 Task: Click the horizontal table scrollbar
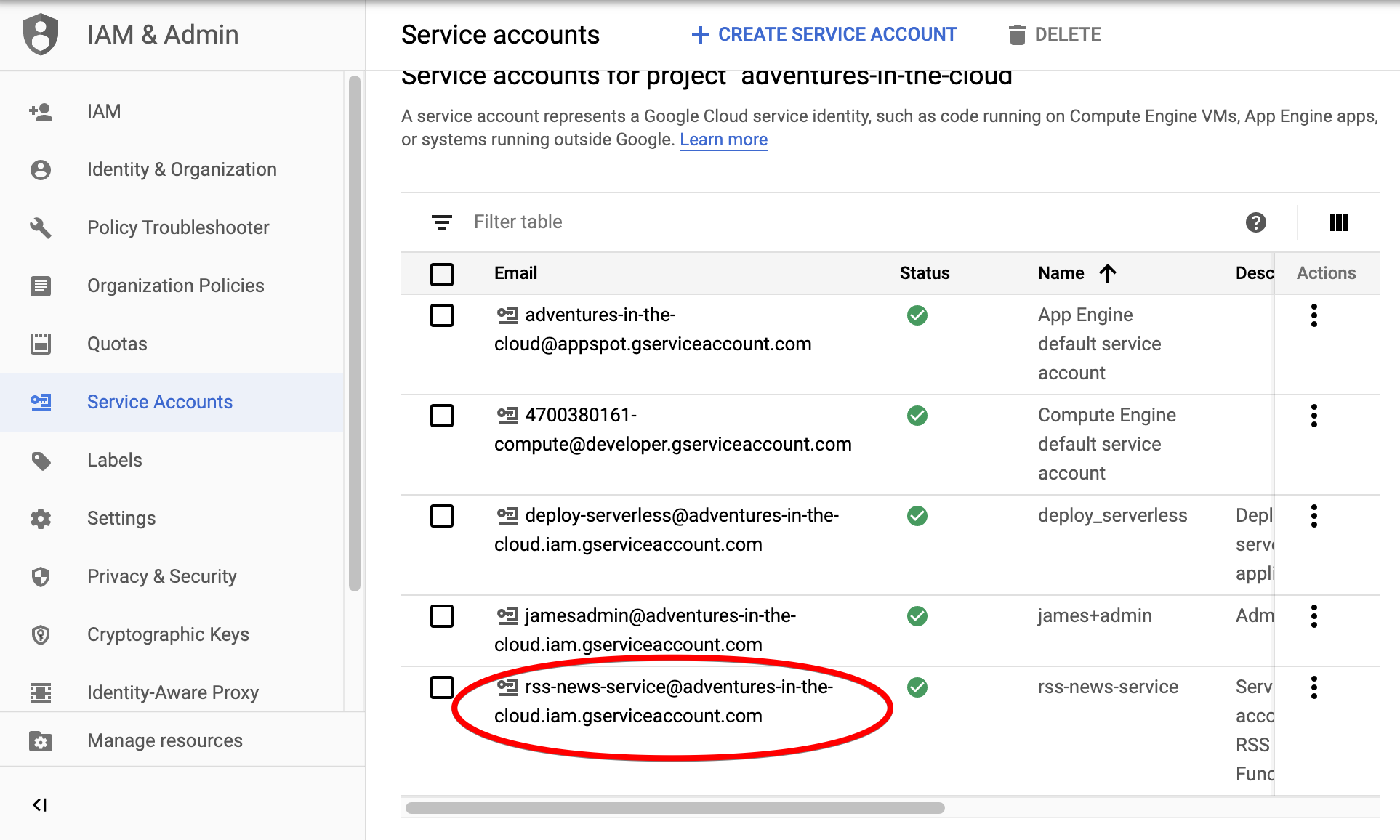tap(675, 808)
